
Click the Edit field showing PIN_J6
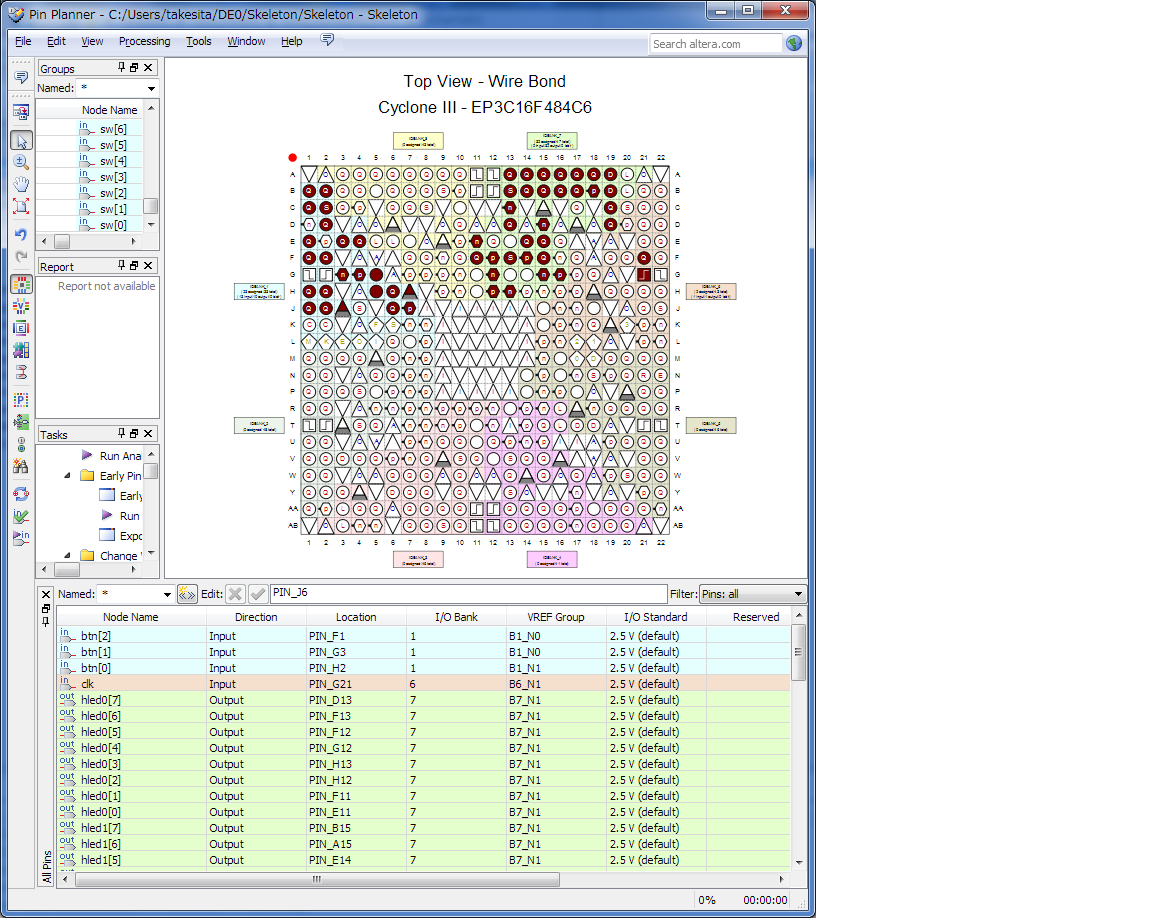click(469, 593)
